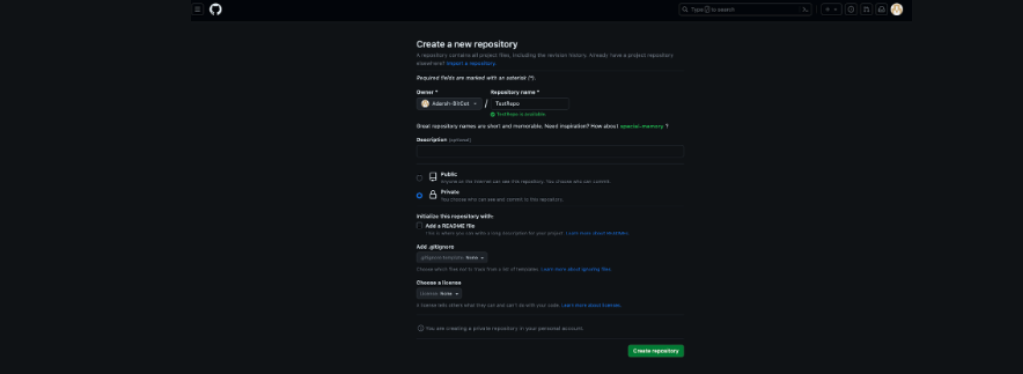The height and width of the screenshot is (374, 1023).
Task: Open the hamburger navigation menu
Action: point(198,9)
